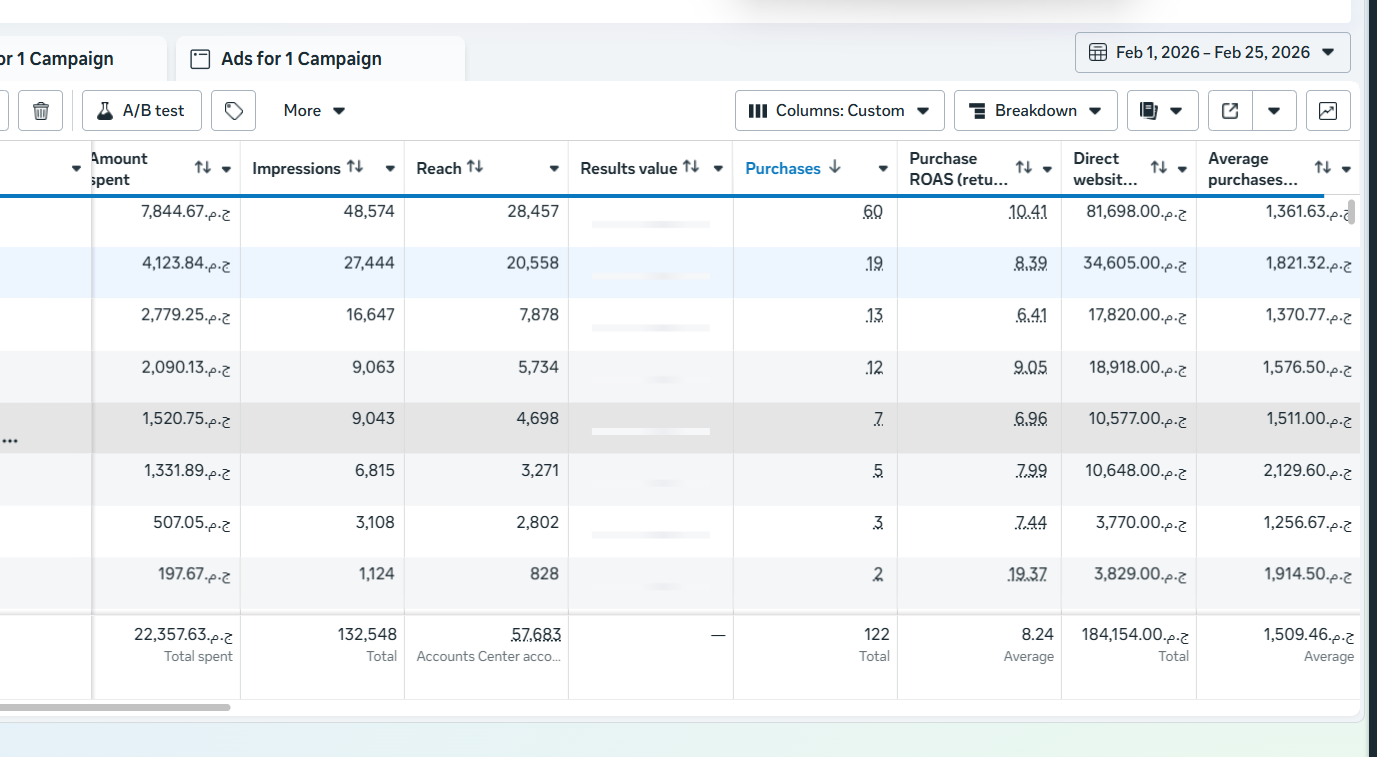Sort by Amount spent arrows
1377x757 pixels.
(x=203, y=169)
